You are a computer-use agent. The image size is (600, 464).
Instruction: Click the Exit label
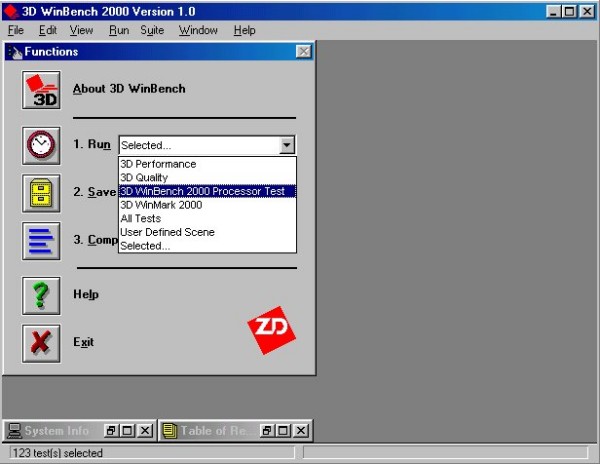(x=83, y=342)
